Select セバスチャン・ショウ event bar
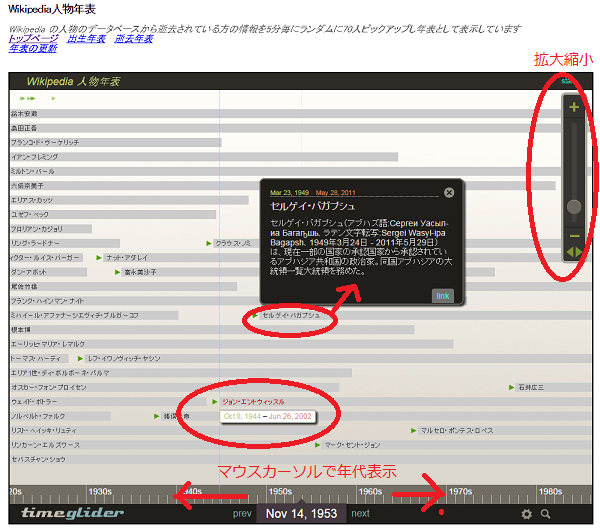The width and height of the screenshot is (600, 528). pyautogui.click(x=301, y=460)
